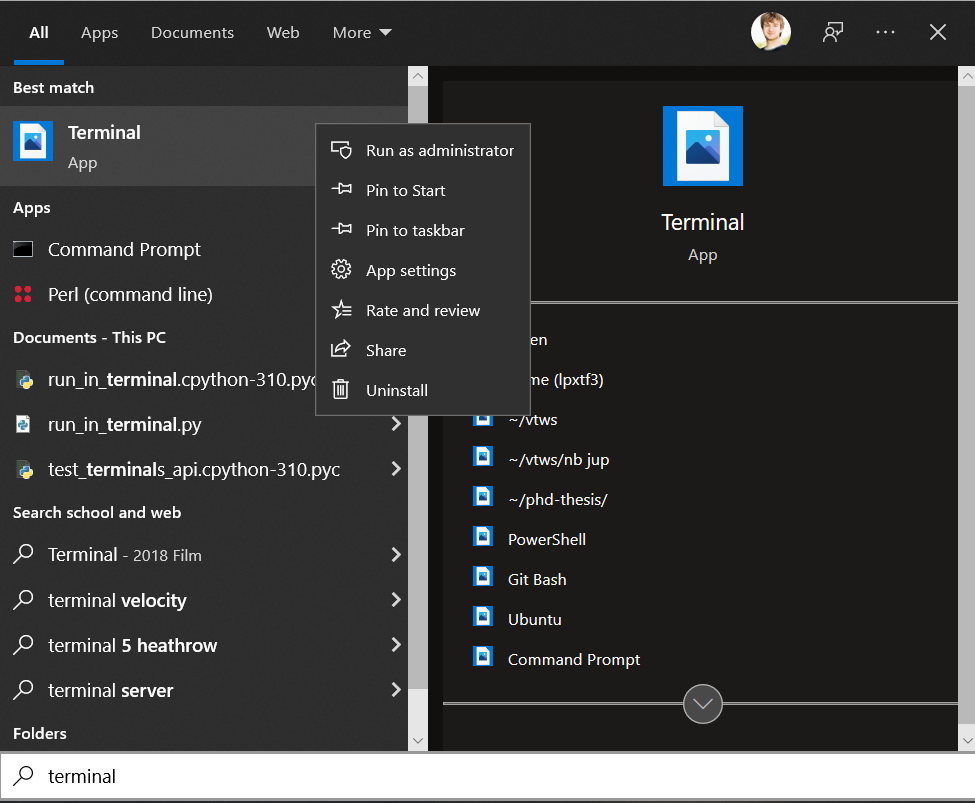
Task: Click the search icon beside terminal 5 heathrow
Action: [23, 644]
